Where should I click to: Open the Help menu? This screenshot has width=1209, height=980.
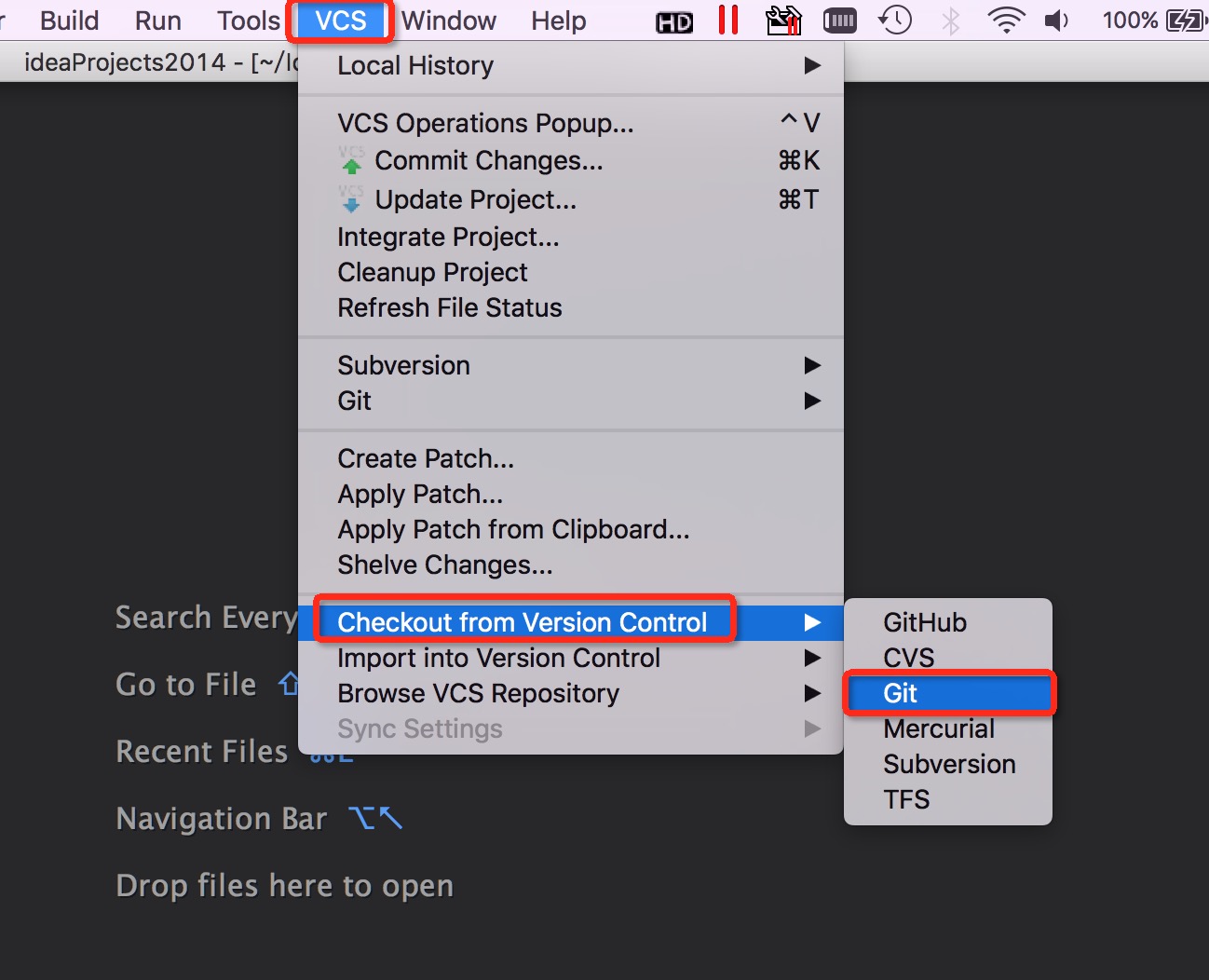pyautogui.click(x=559, y=20)
